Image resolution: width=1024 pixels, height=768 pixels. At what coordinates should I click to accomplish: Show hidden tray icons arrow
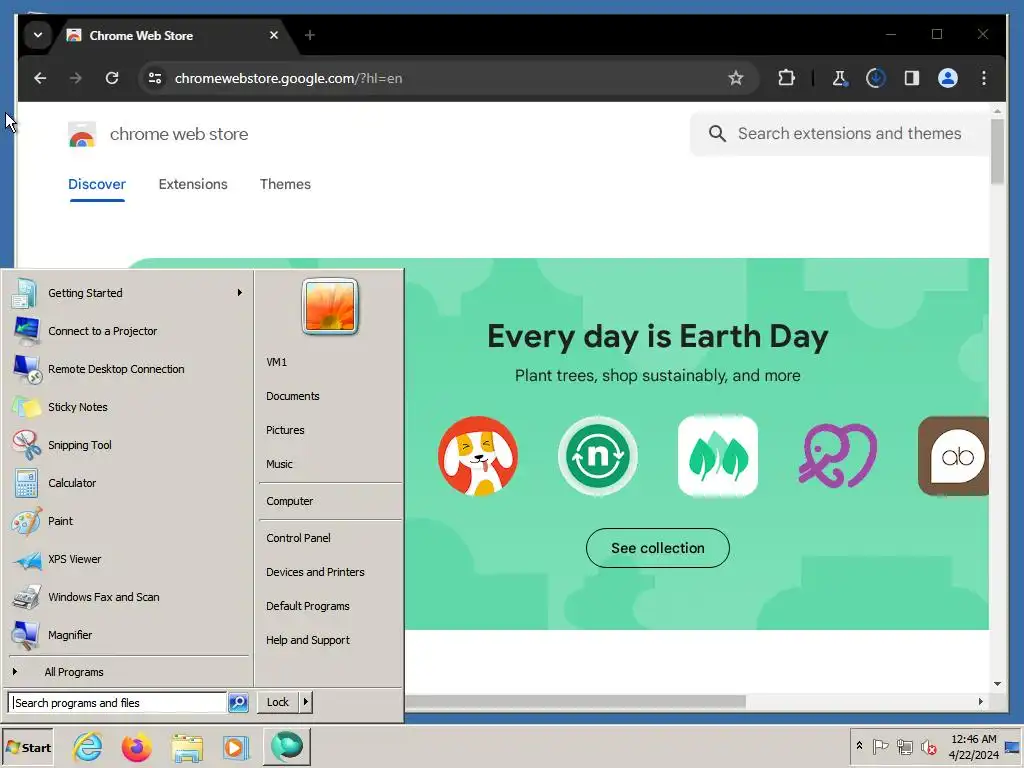(859, 746)
